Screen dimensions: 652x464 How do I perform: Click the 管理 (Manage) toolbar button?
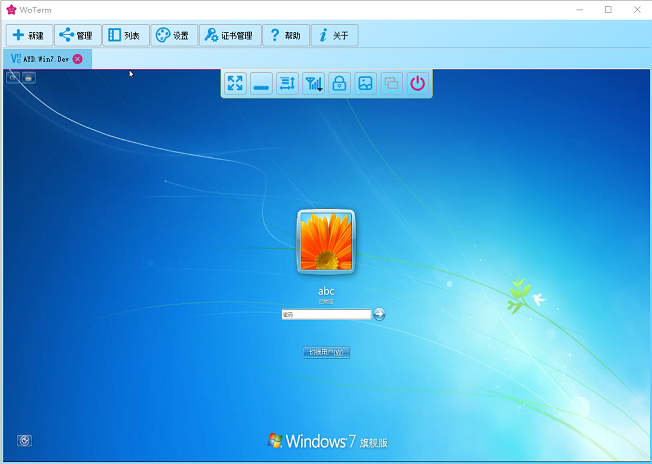click(77, 35)
